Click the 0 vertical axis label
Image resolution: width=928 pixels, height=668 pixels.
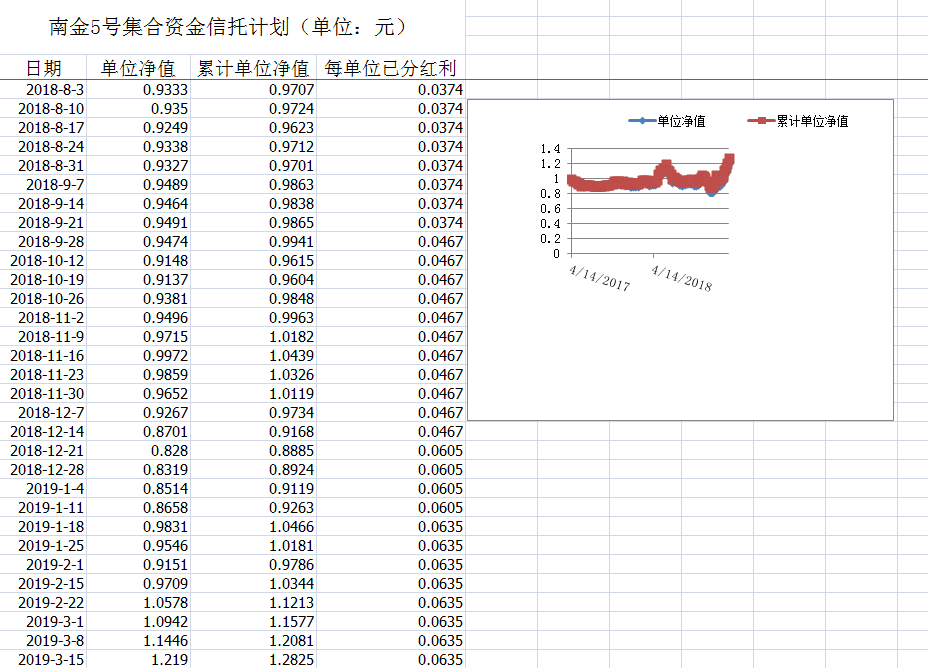[x=556, y=254]
